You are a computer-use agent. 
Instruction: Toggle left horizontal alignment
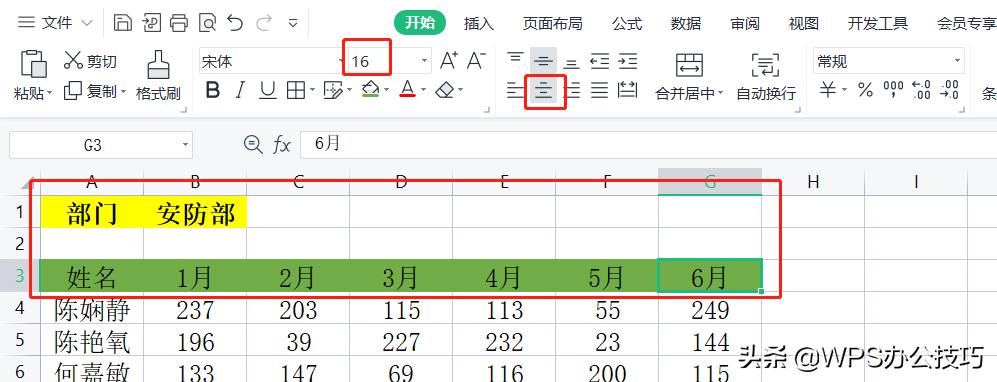(516, 90)
